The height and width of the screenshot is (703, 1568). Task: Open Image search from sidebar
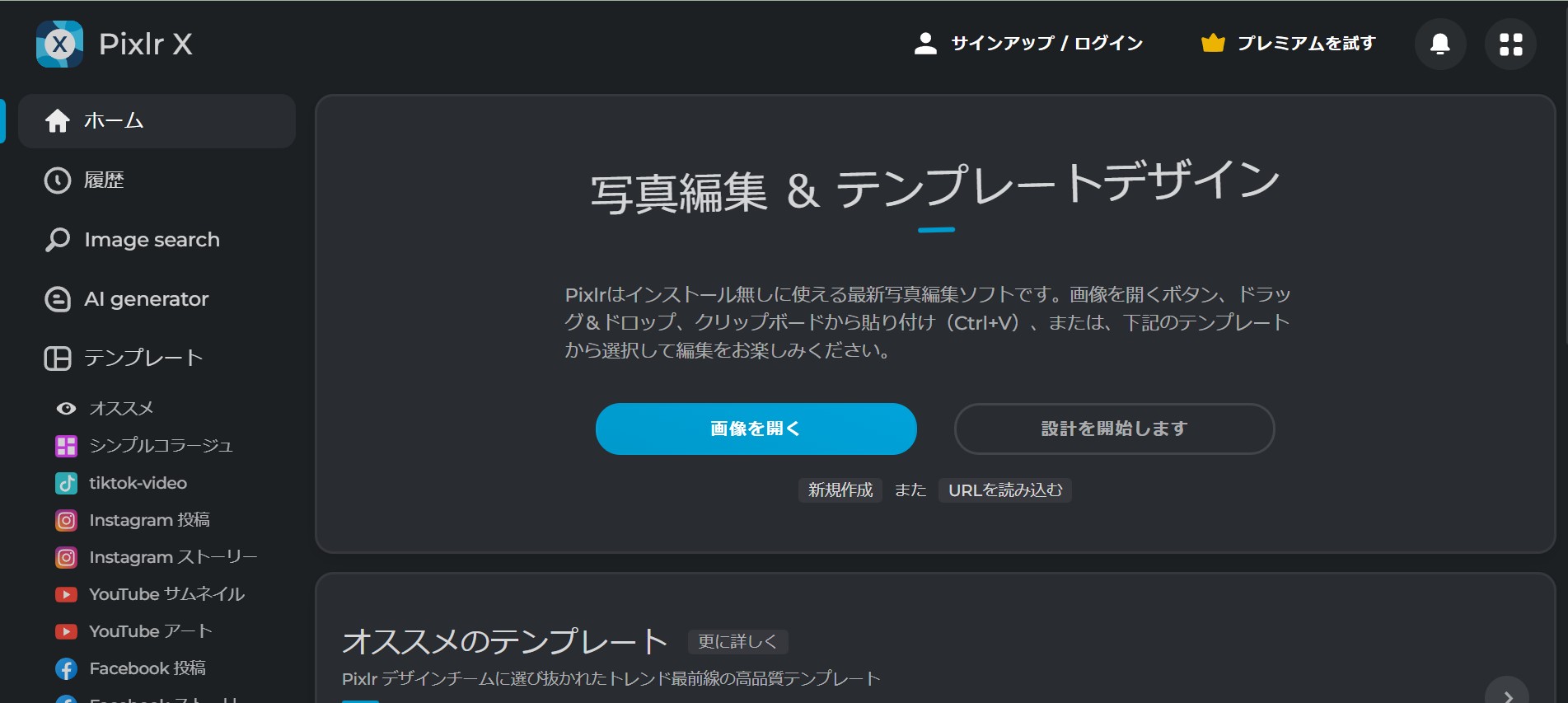152,240
